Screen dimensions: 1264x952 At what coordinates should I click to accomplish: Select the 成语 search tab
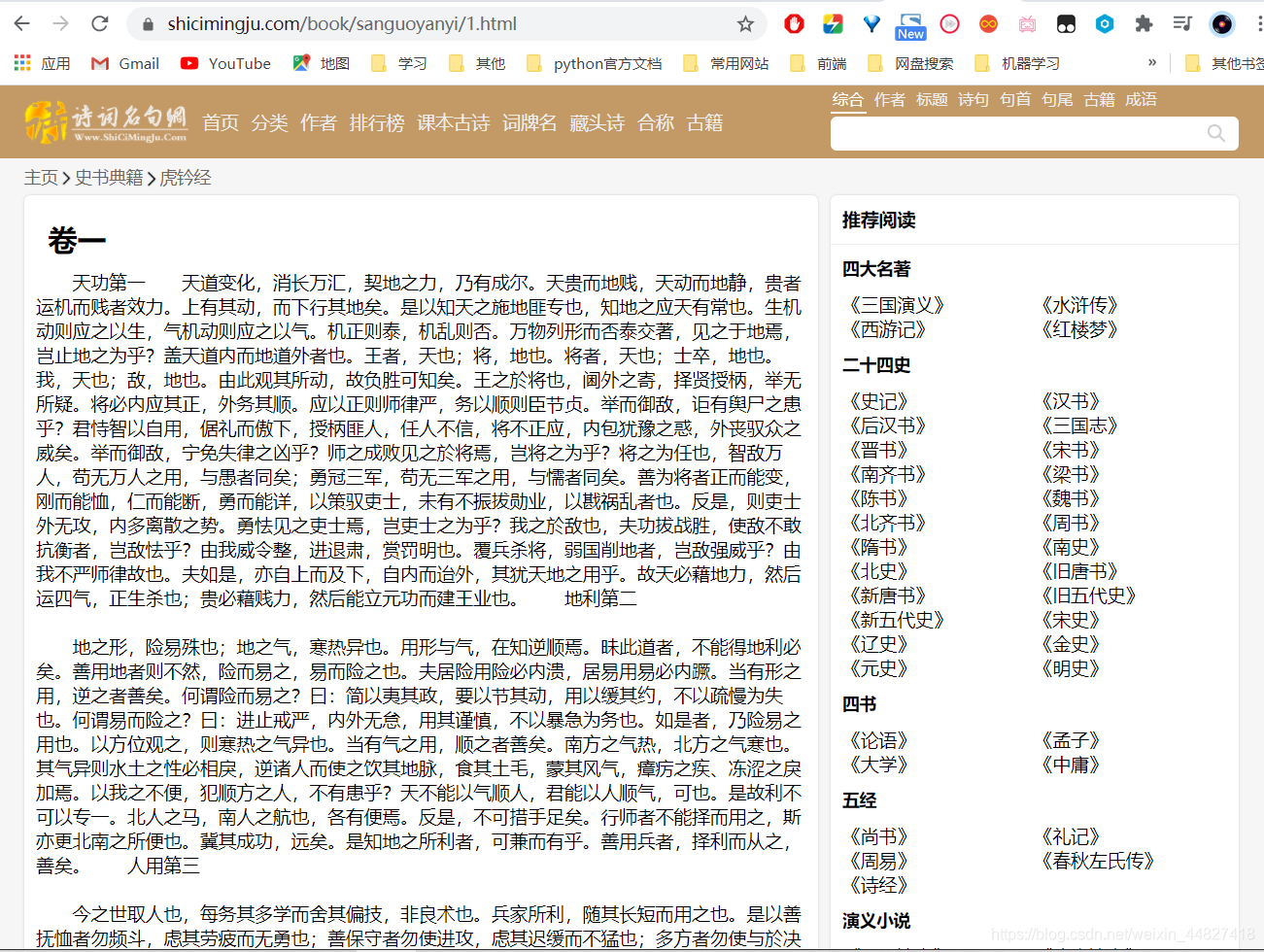click(1141, 99)
